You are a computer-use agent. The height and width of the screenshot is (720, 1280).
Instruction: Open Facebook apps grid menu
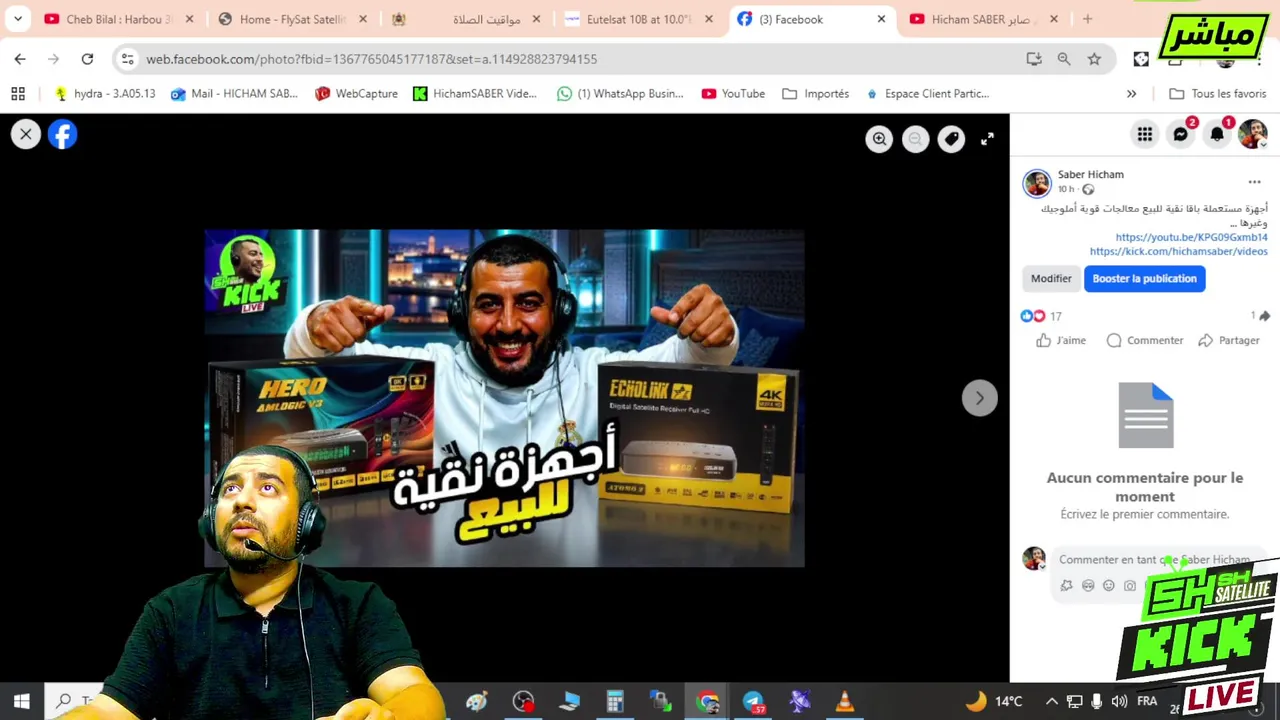pyautogui.click(x=1144, y=134)
